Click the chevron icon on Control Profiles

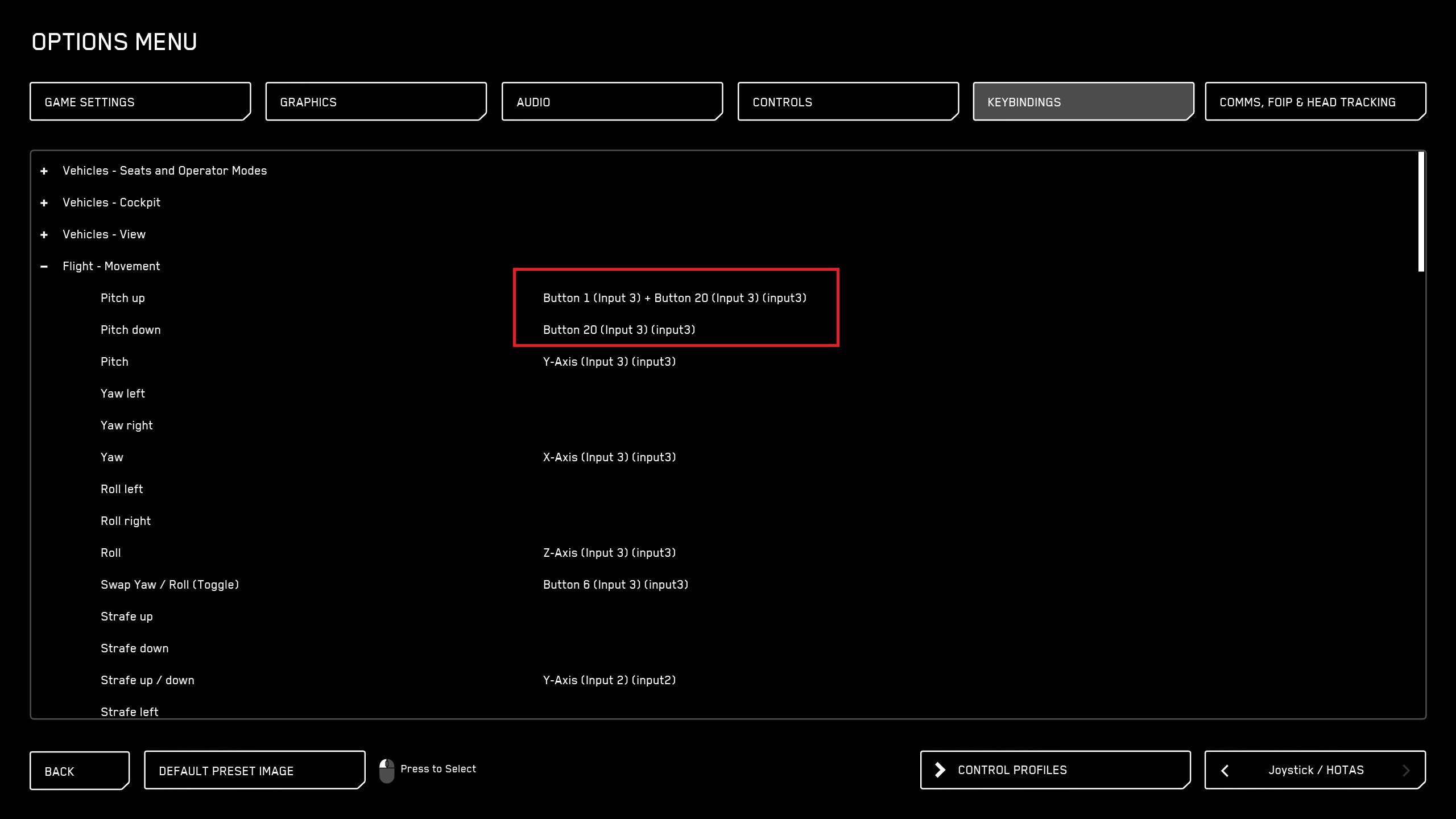pos(939,770)
